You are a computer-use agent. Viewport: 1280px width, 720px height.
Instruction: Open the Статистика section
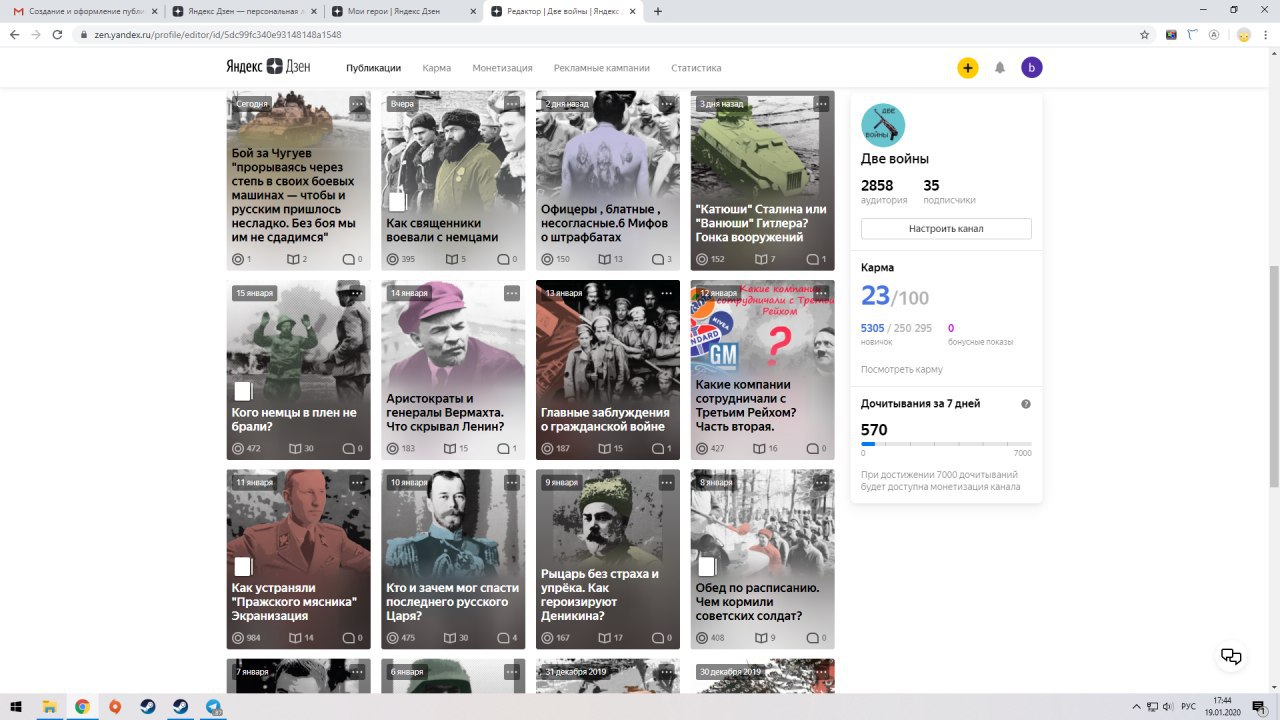click(x=696, y=68)
